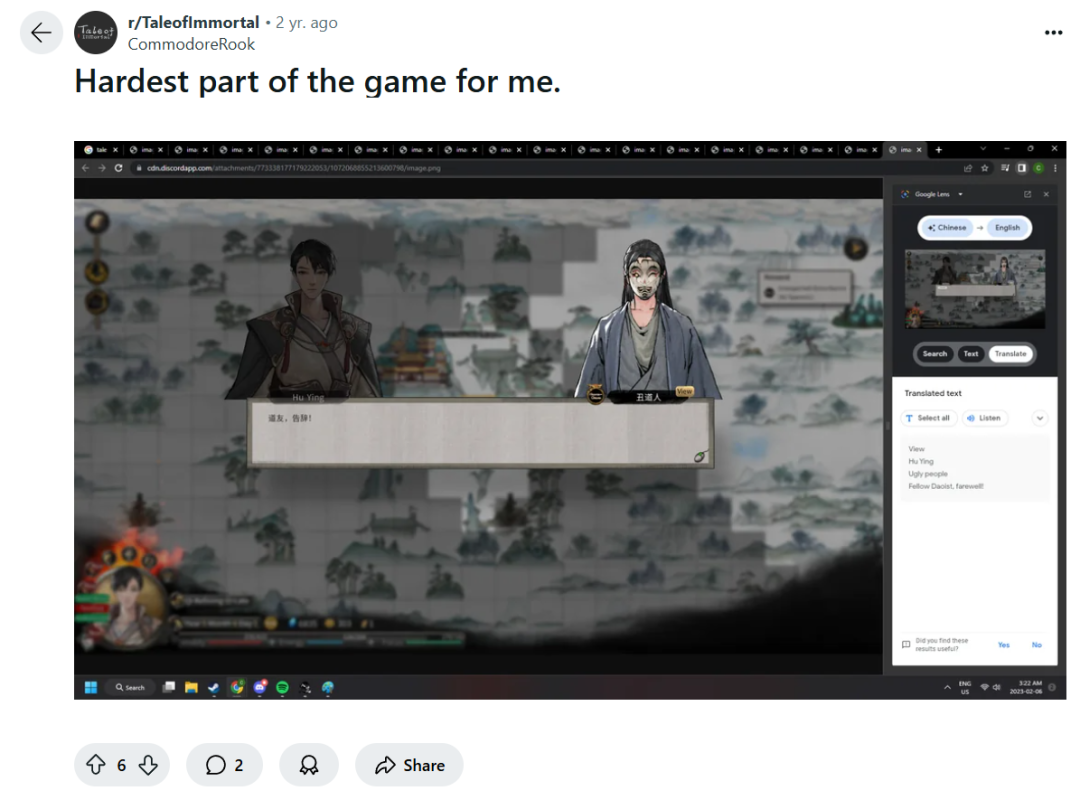Switch to Chrome on the taskbar

[x=237, y=687]
